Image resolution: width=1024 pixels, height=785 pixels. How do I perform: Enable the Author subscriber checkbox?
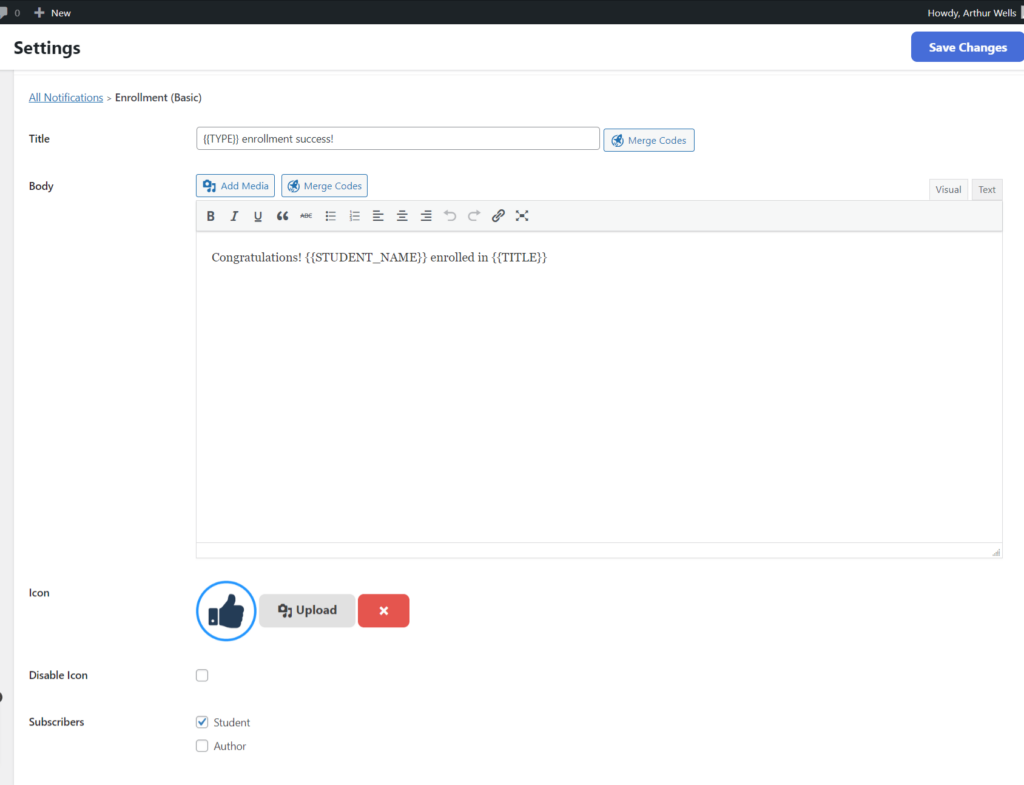tap(202, 745)
